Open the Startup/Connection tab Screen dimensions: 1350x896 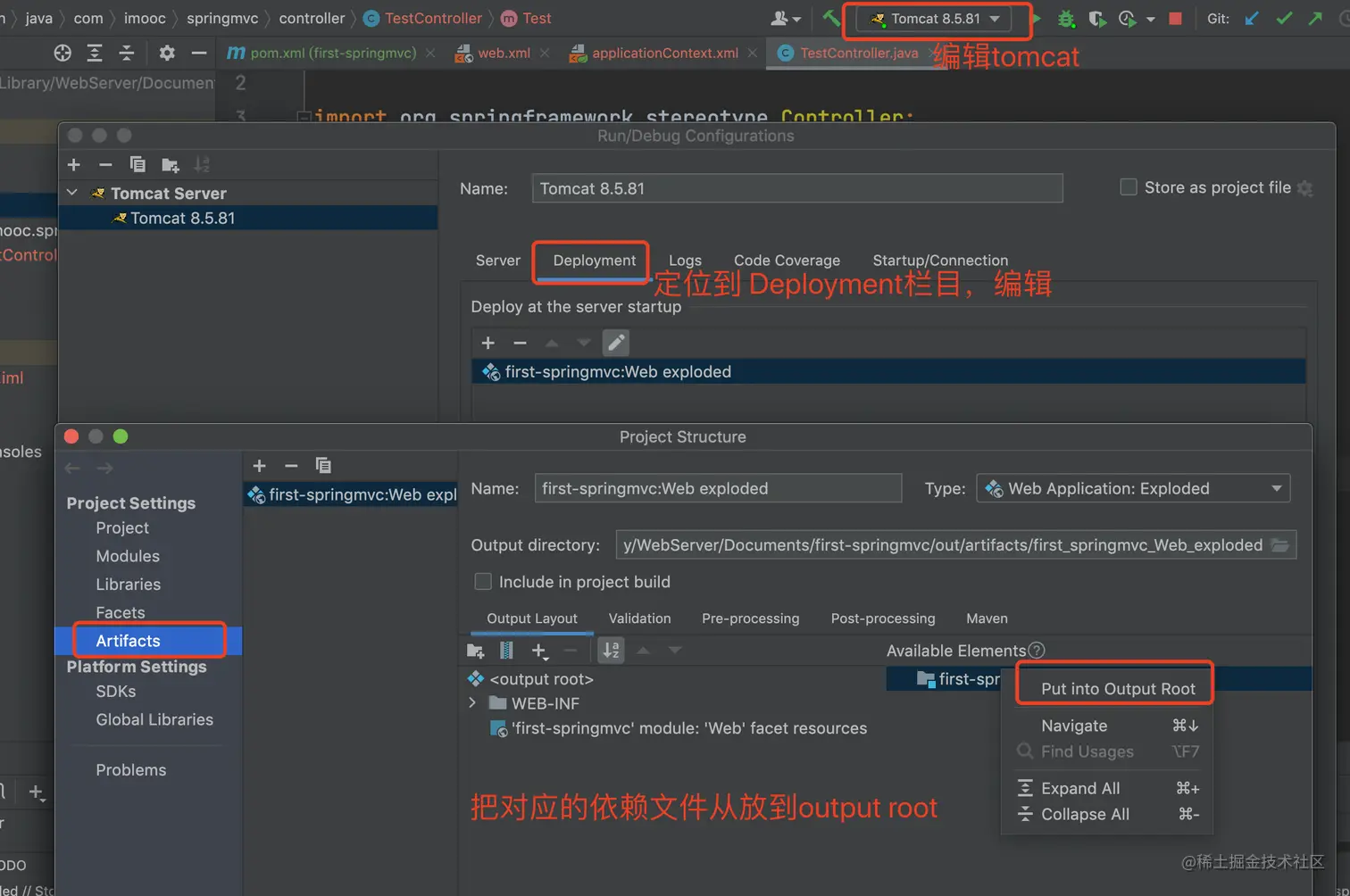(x=940, y=261)
